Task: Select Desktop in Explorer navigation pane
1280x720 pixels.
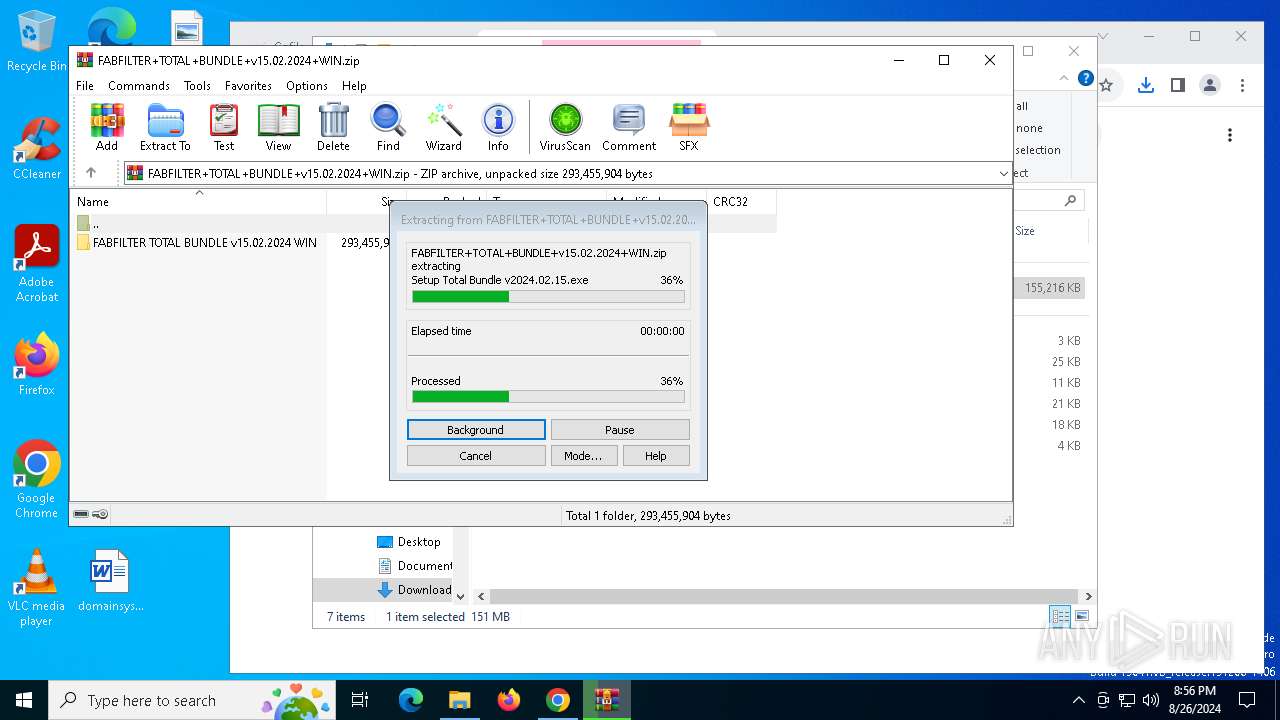Action: 409,542
